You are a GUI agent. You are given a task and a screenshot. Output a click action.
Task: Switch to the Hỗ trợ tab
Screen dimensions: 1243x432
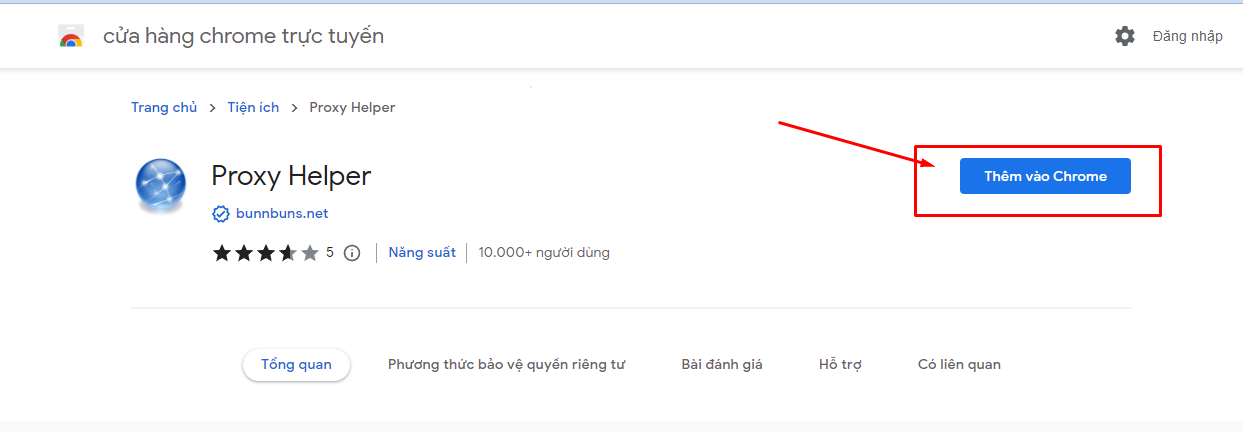(x=840, y=365)
